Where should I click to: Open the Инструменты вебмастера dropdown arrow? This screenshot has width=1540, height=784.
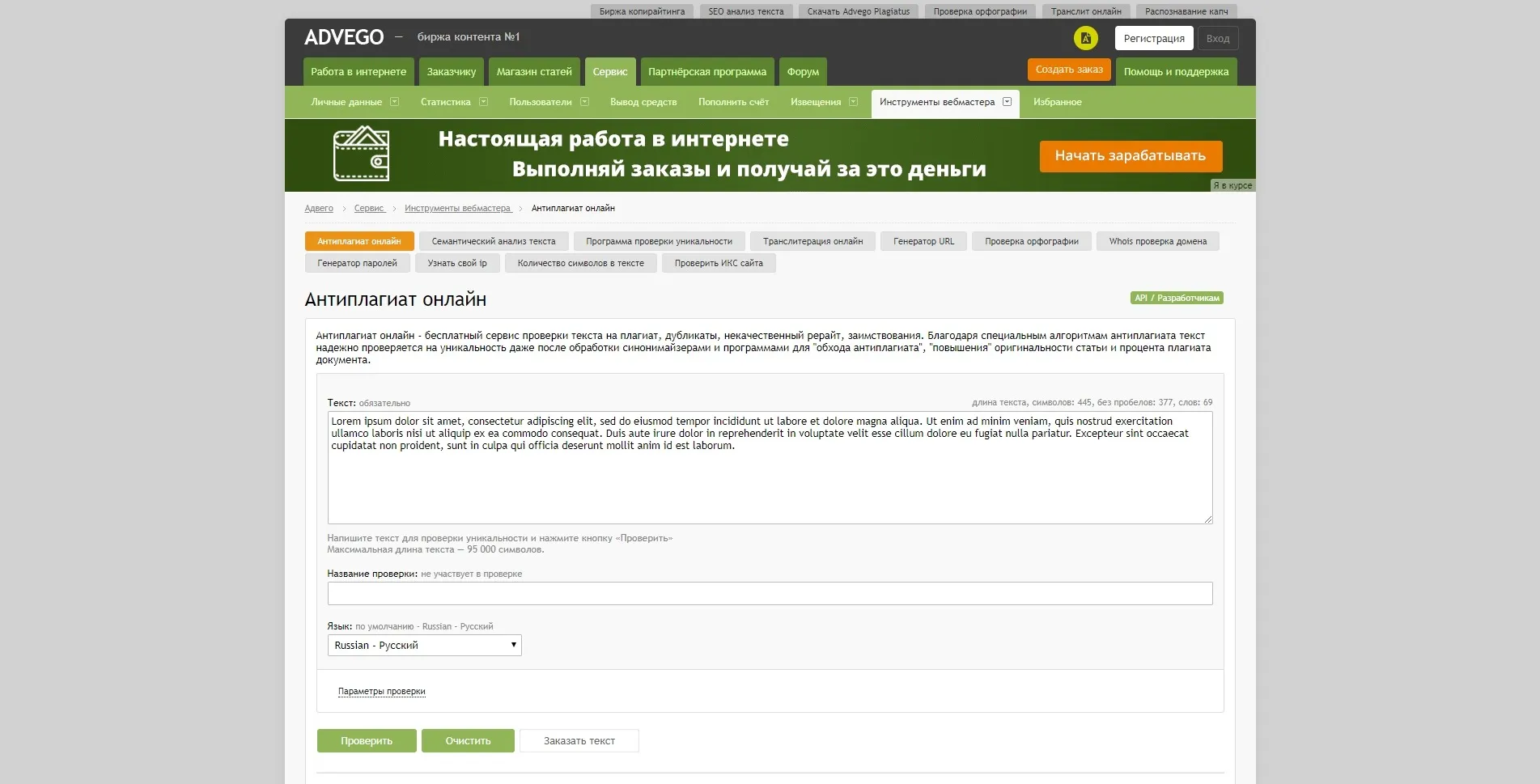click(x=1007, y=102)
